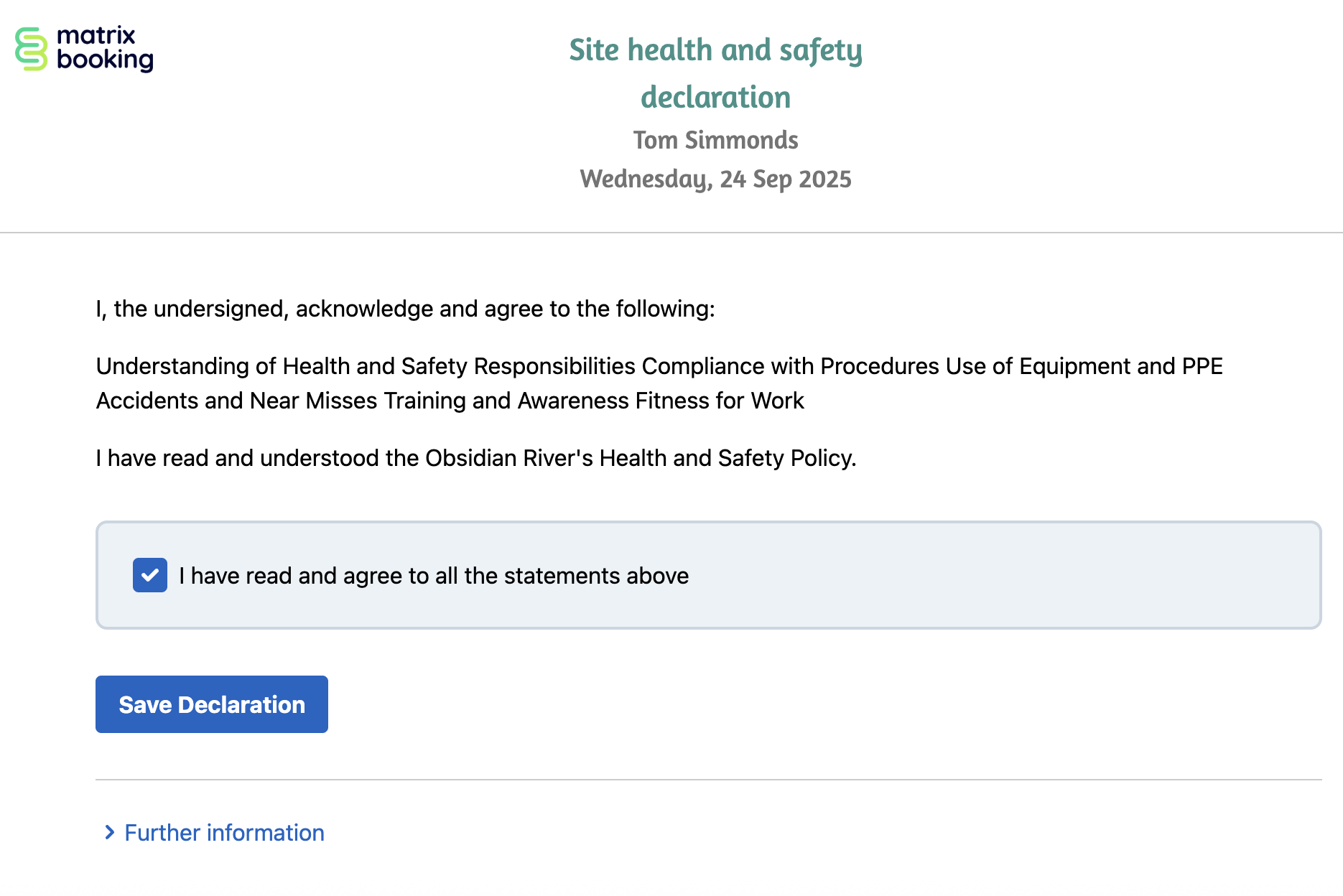The width and height of the screenshot is (1343, 896).
Task: Click the "I, the undersigned" intro sentence
Action: tap(405, 309)
